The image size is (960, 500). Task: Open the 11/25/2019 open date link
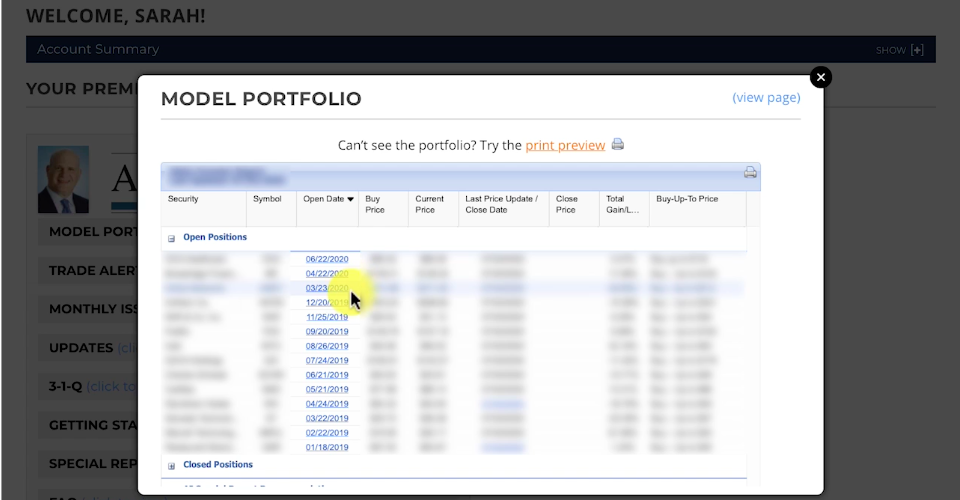(327, 317)
